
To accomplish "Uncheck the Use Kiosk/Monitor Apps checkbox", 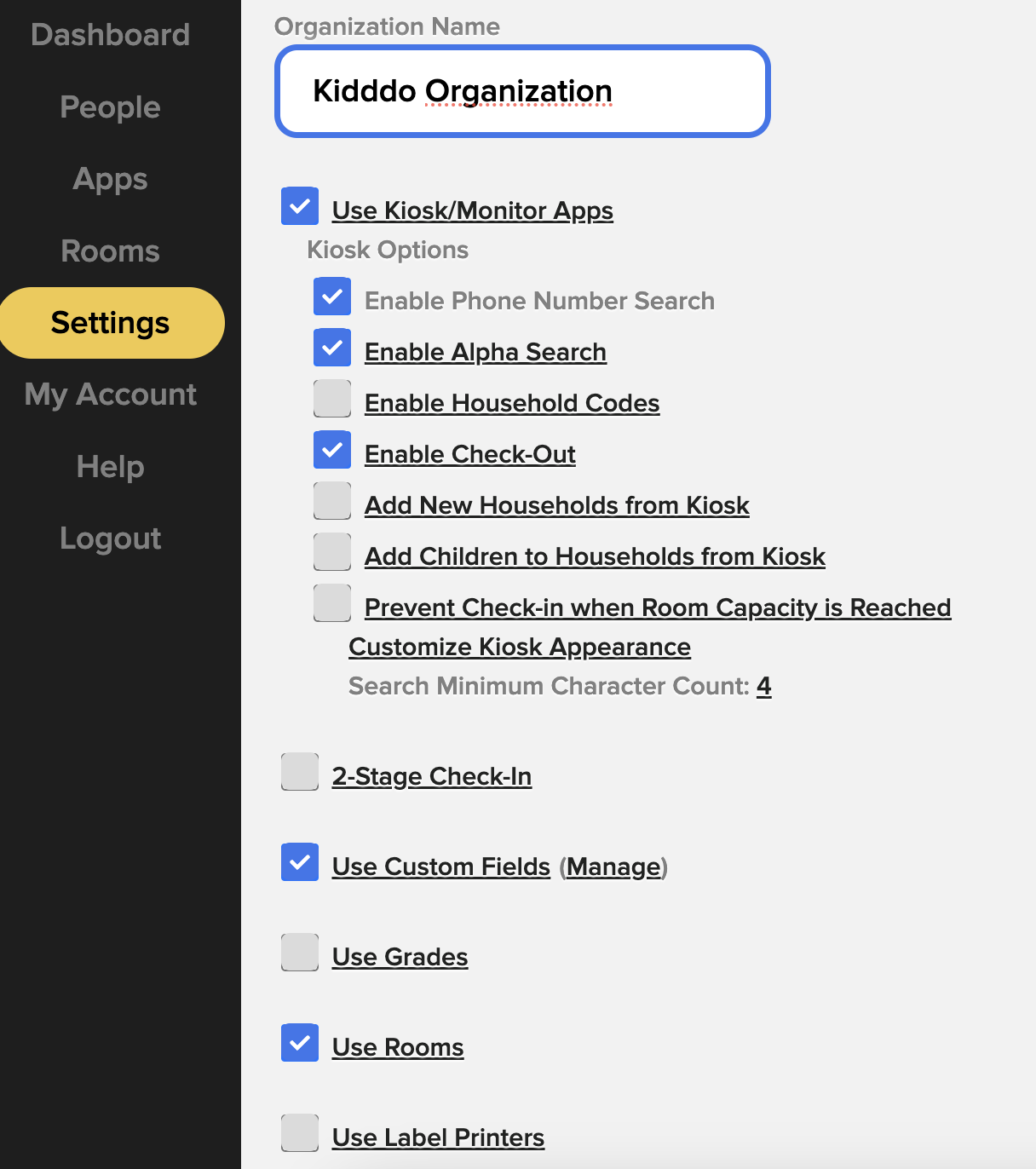I will (x=300, y=207).
